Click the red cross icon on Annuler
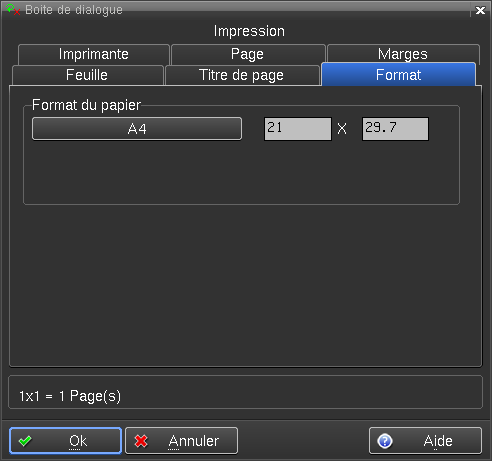 pyautogui.click(x=141, y=441)
